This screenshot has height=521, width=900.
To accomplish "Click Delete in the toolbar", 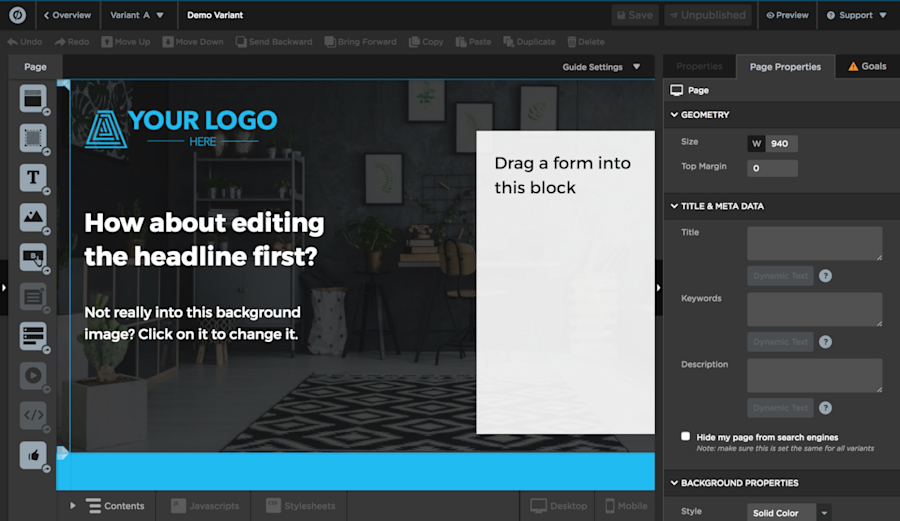I will 585,42.
